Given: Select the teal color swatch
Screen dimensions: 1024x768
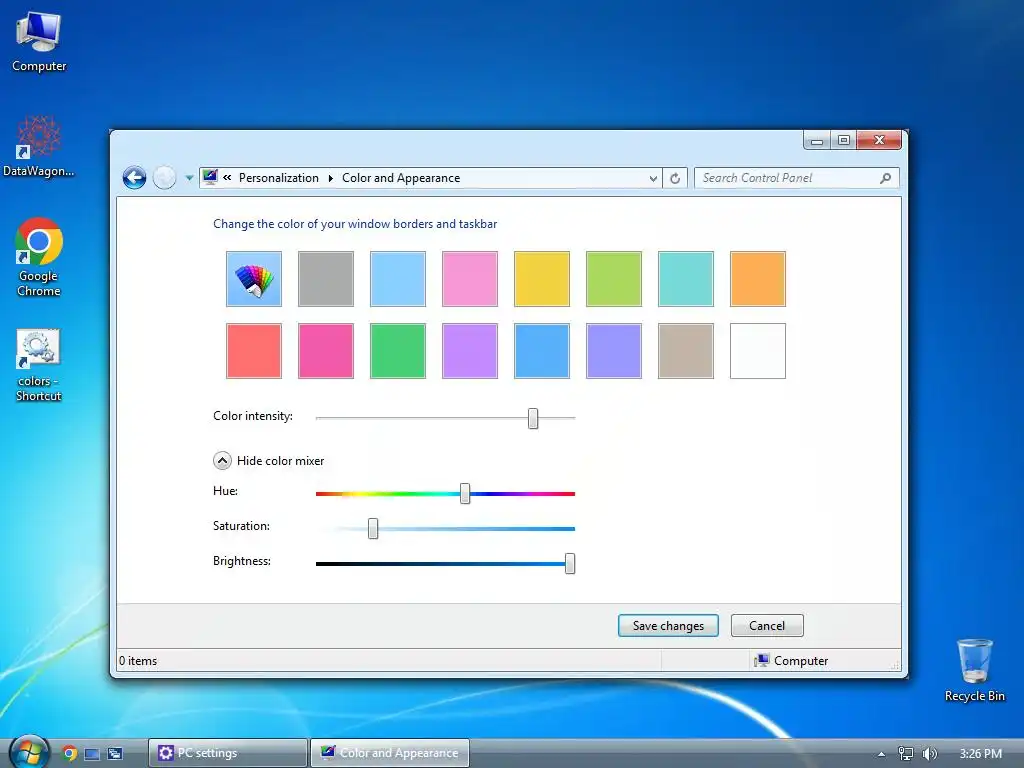Looking at the screenshot, I should (686, 279).
